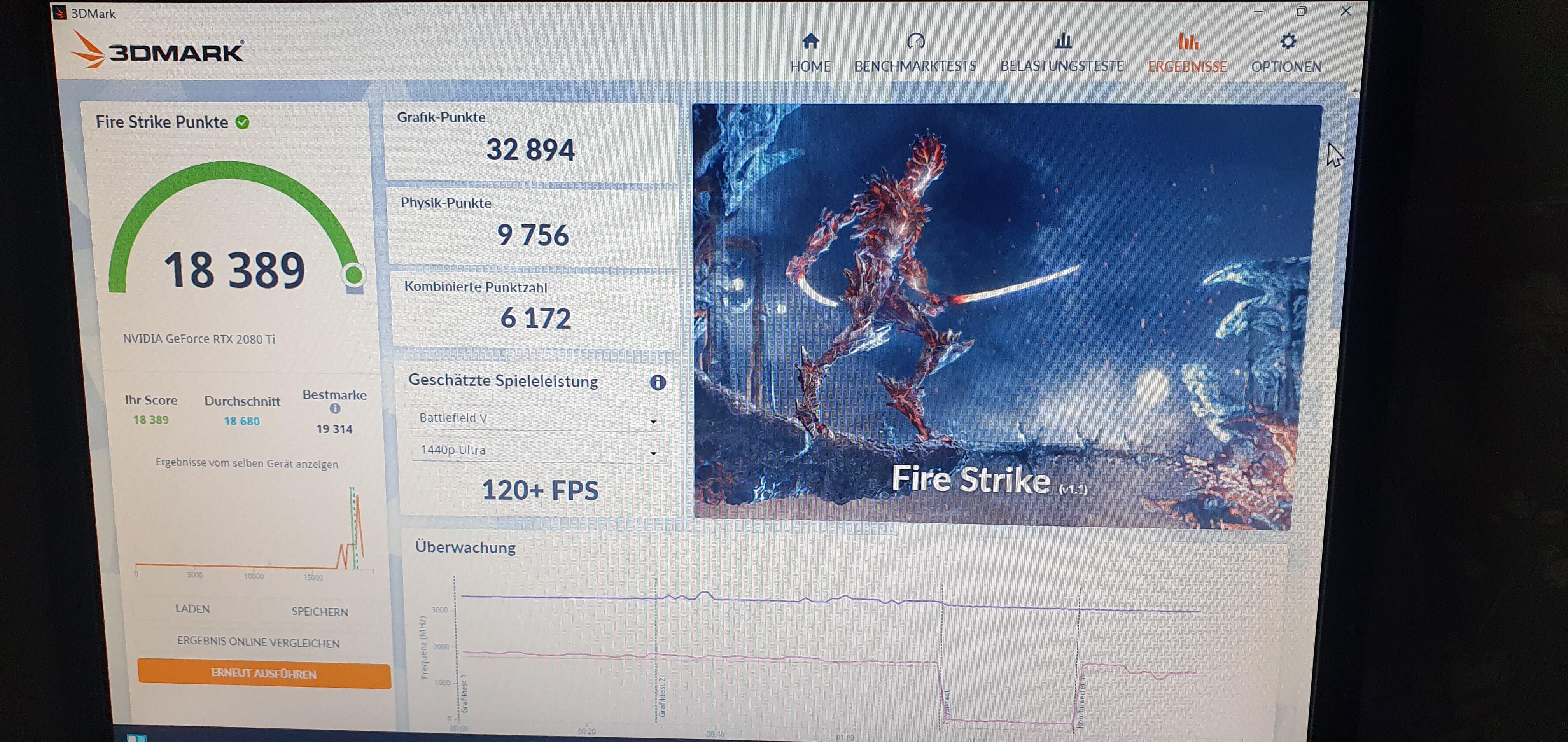Image resolution: width=1568 pixels, height=742 pixels.
Task: Click the SPEICHERN button
Action: (320, 612)
